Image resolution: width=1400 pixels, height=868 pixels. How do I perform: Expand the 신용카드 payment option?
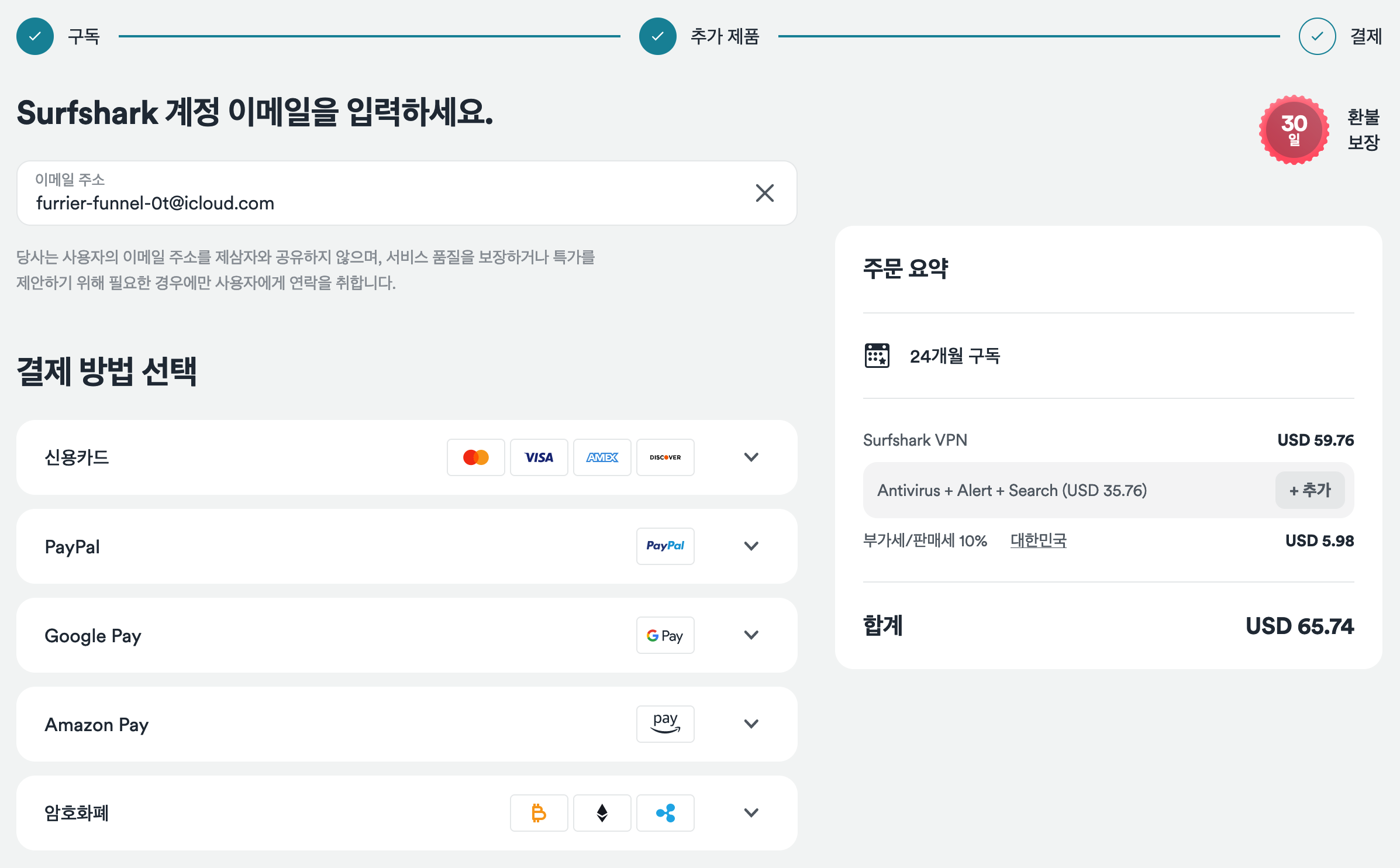pos(751,457)
